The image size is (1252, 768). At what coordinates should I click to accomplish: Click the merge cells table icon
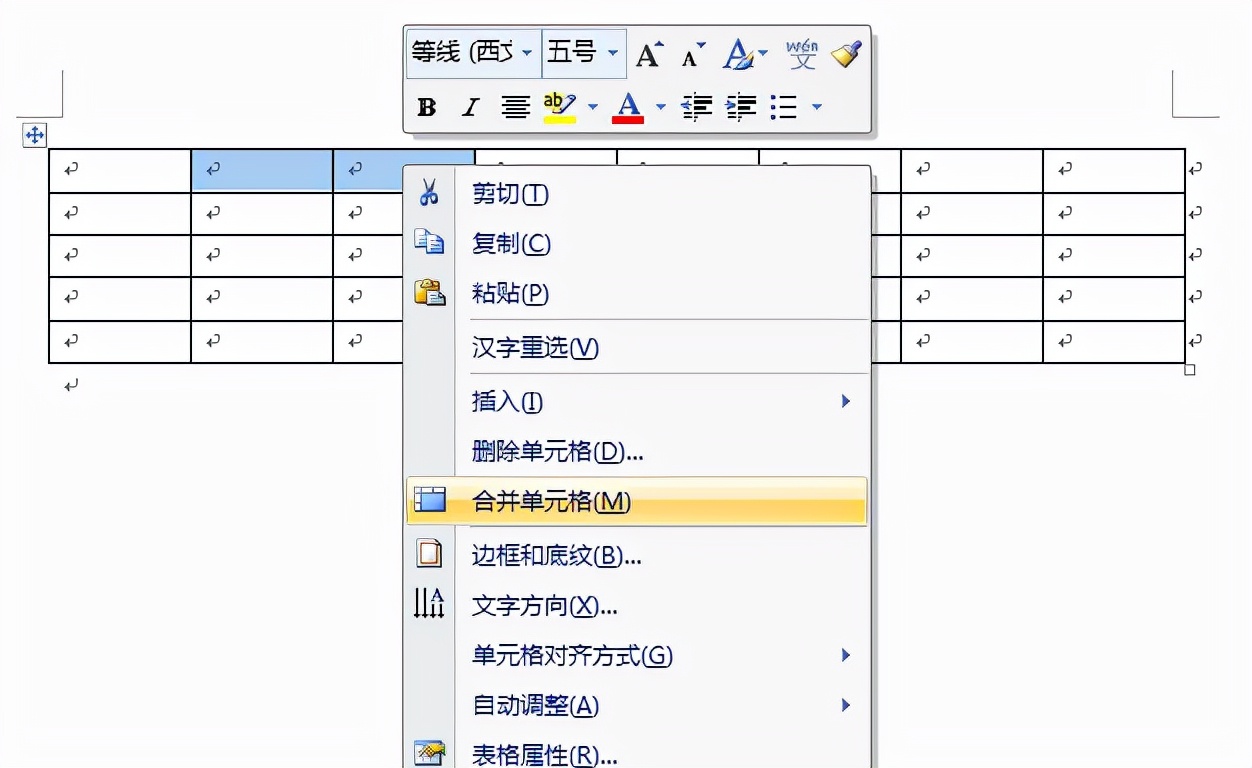pos(430,499)
